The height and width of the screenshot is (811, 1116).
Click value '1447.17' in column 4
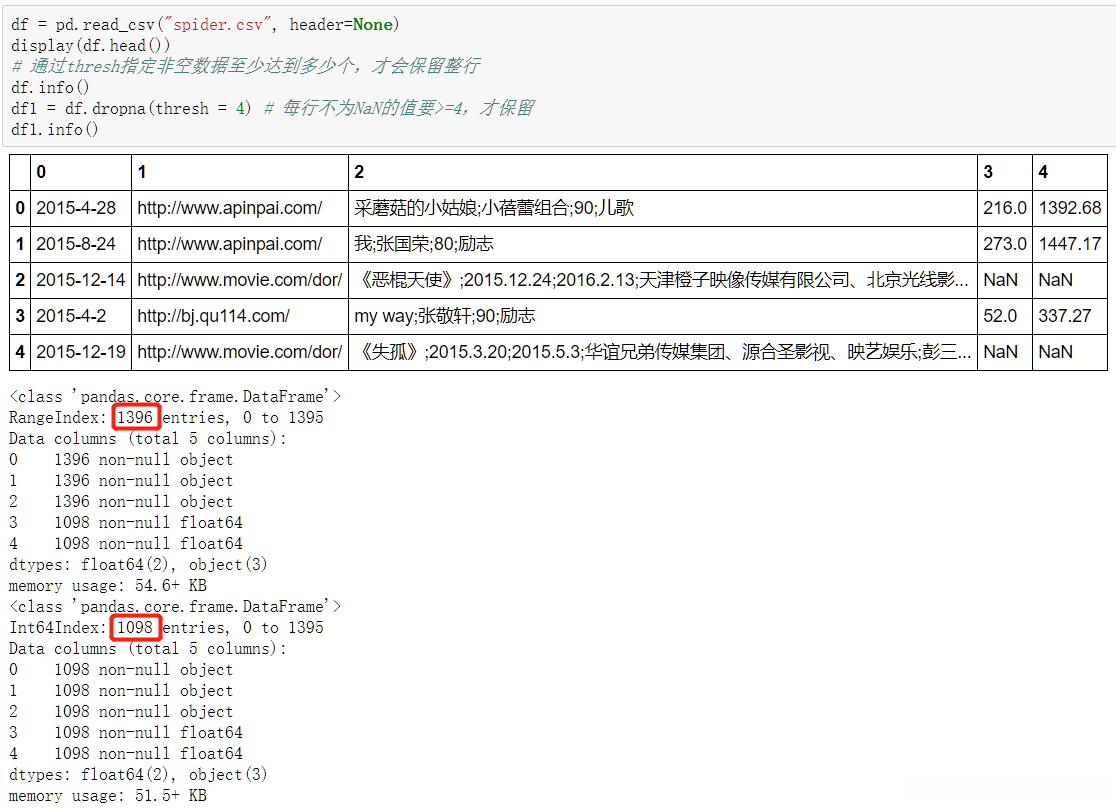pos(1070,244)
